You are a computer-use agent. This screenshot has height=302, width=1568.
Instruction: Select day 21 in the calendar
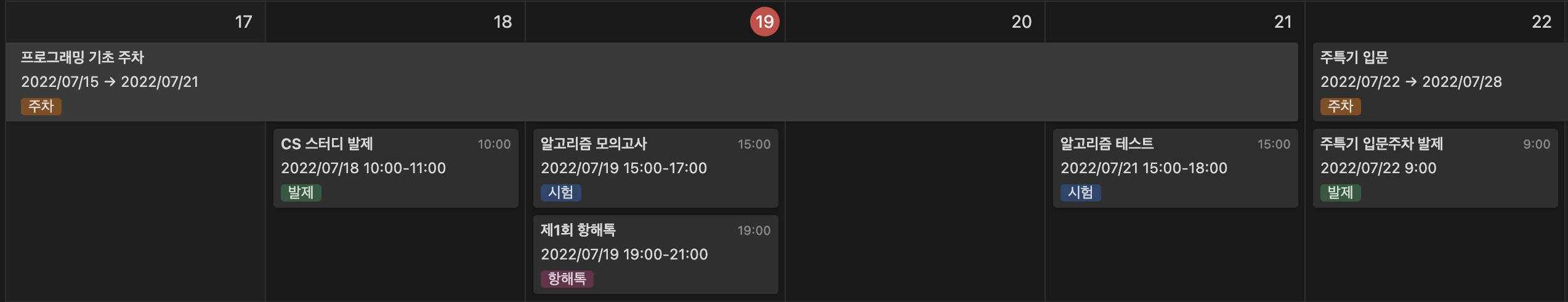(1283, 22)
